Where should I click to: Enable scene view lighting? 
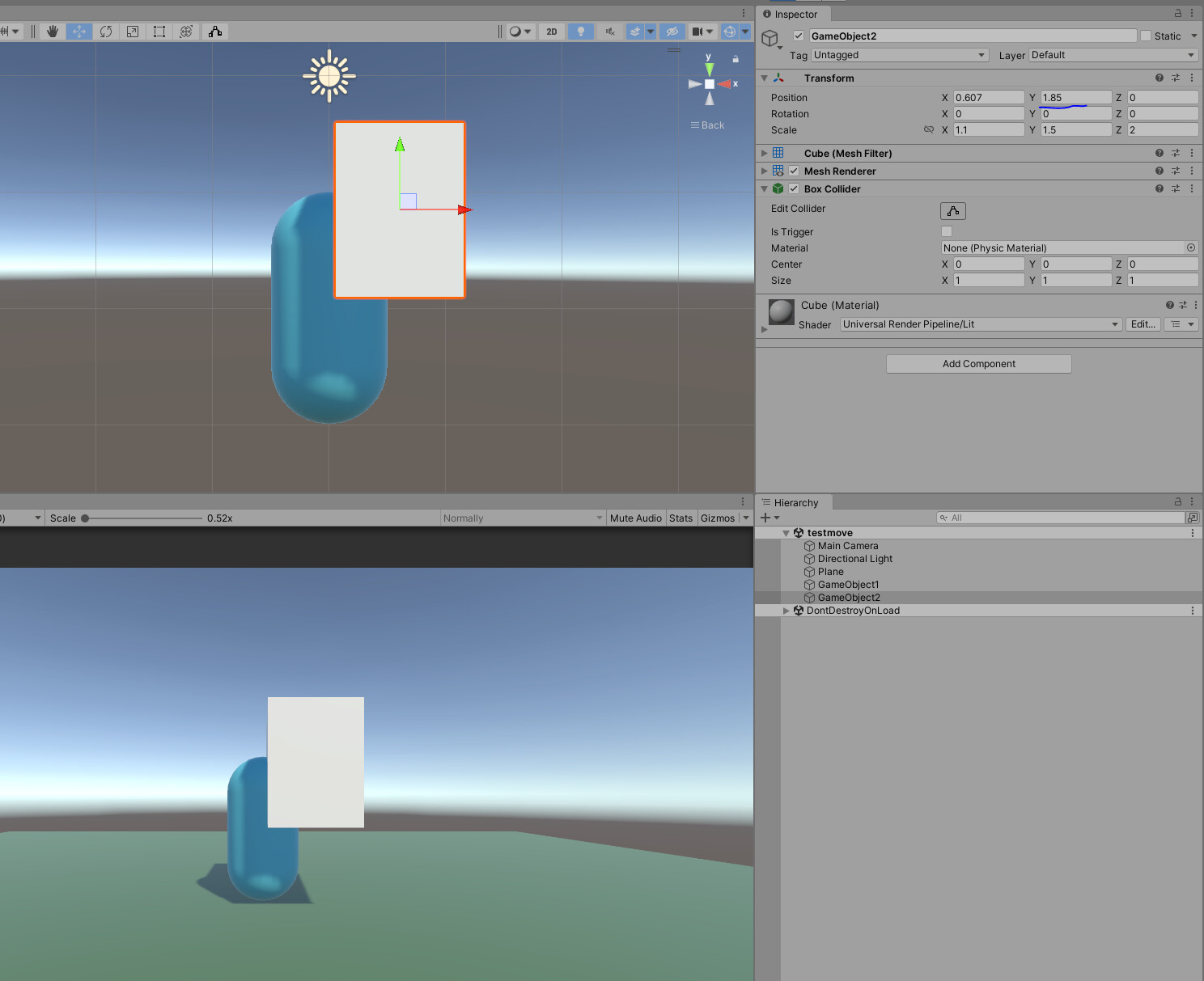(580, 32)
